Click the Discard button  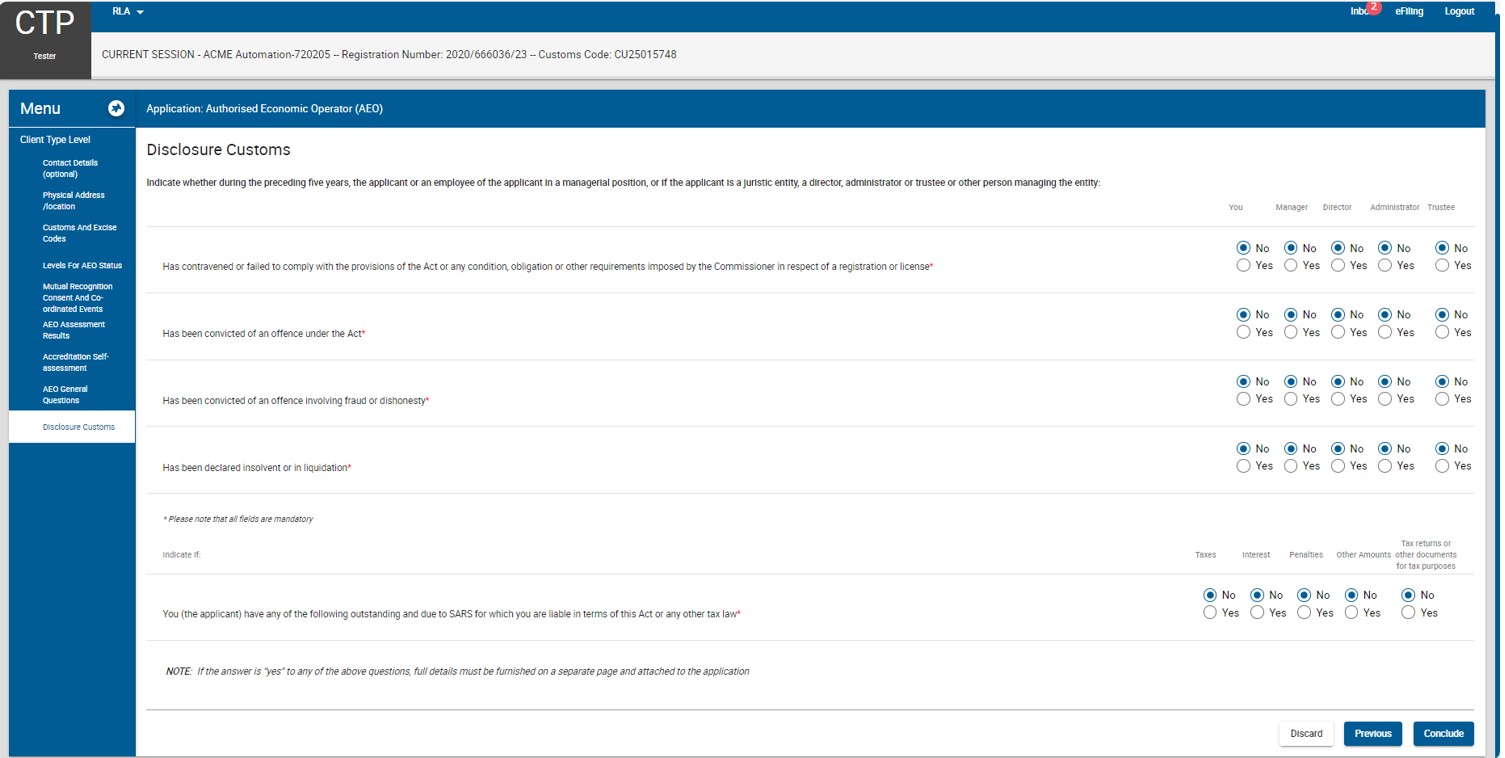(1306, 733)
